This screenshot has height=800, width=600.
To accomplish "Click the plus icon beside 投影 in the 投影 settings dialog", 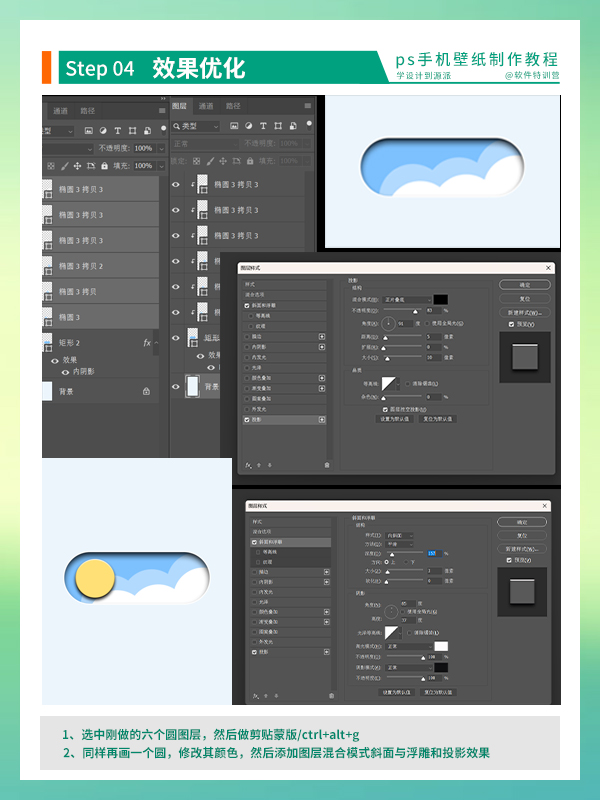I will (x=322, y=421).
